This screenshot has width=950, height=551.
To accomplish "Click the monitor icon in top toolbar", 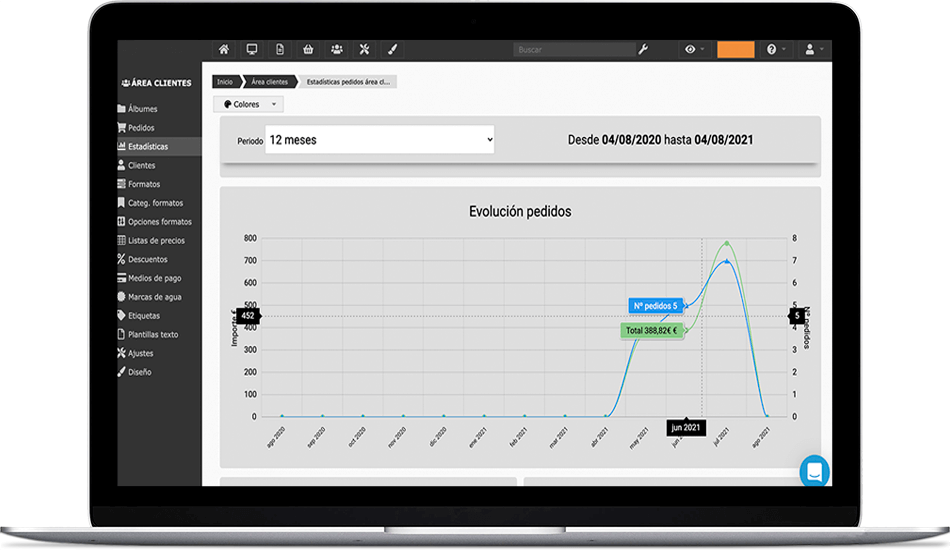I will click(251, 50).
